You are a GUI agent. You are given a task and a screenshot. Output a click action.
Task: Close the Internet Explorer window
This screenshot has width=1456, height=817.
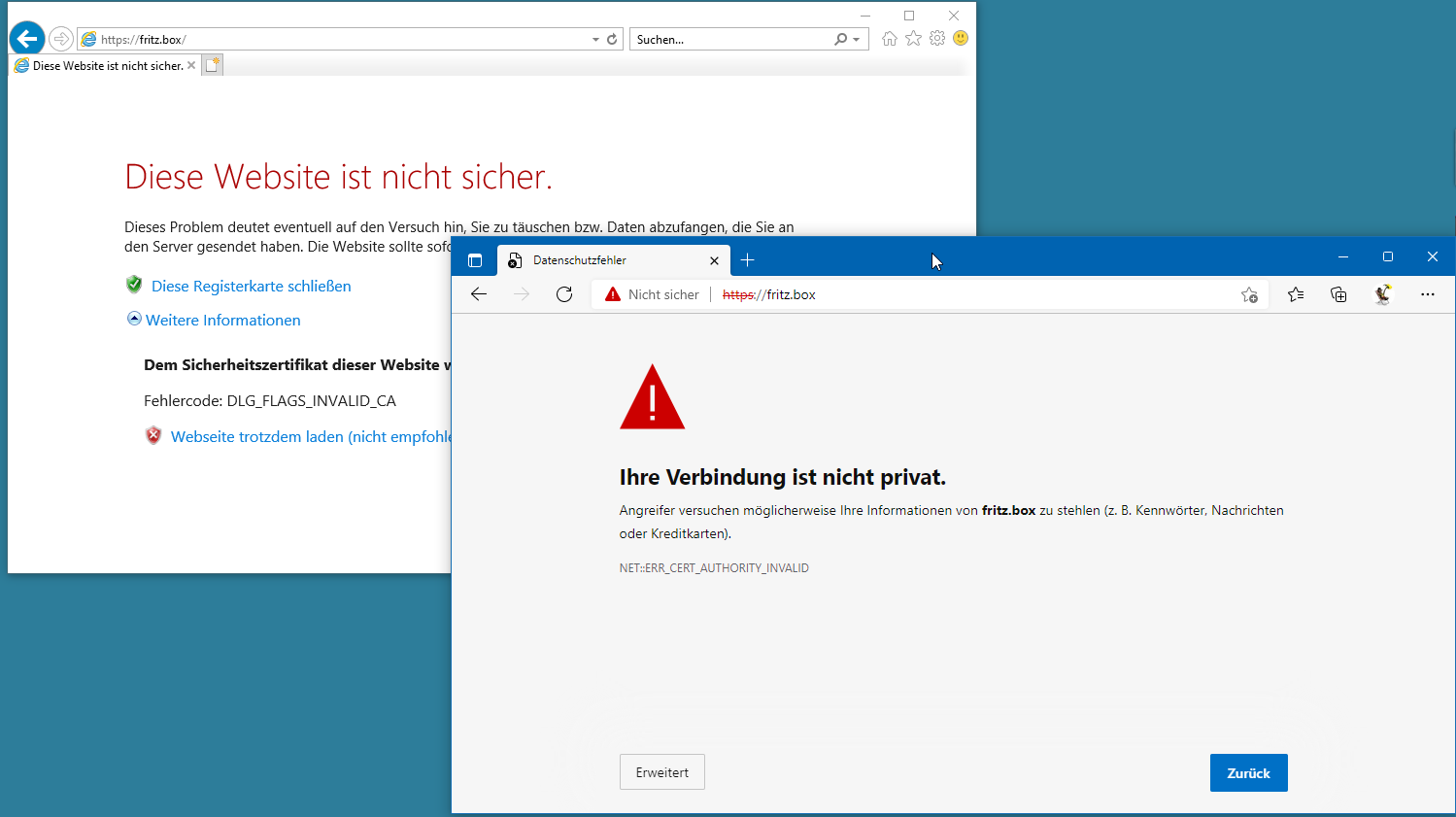click(x=954, y=16)
